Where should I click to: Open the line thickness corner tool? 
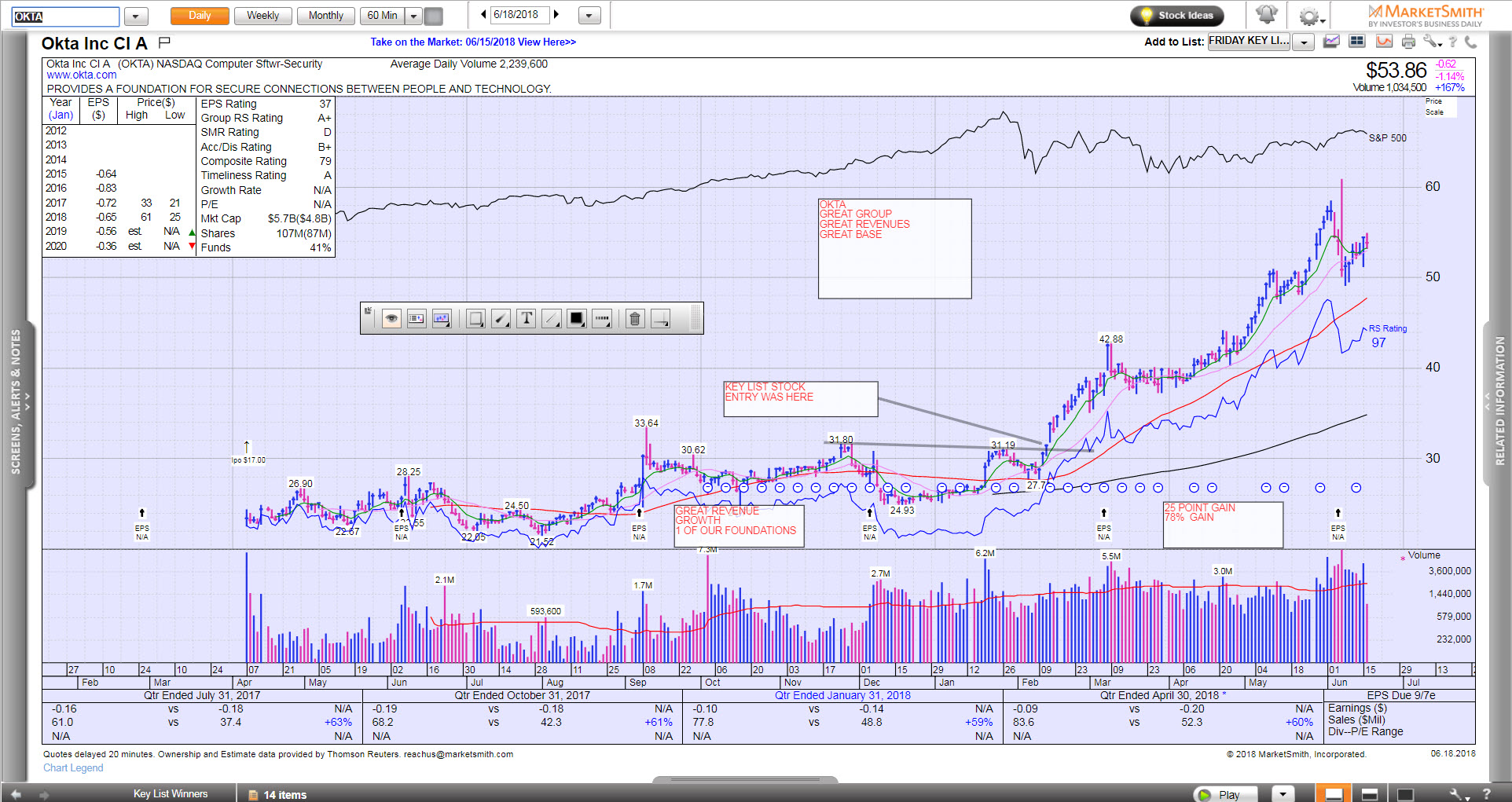tap(661, 318)
